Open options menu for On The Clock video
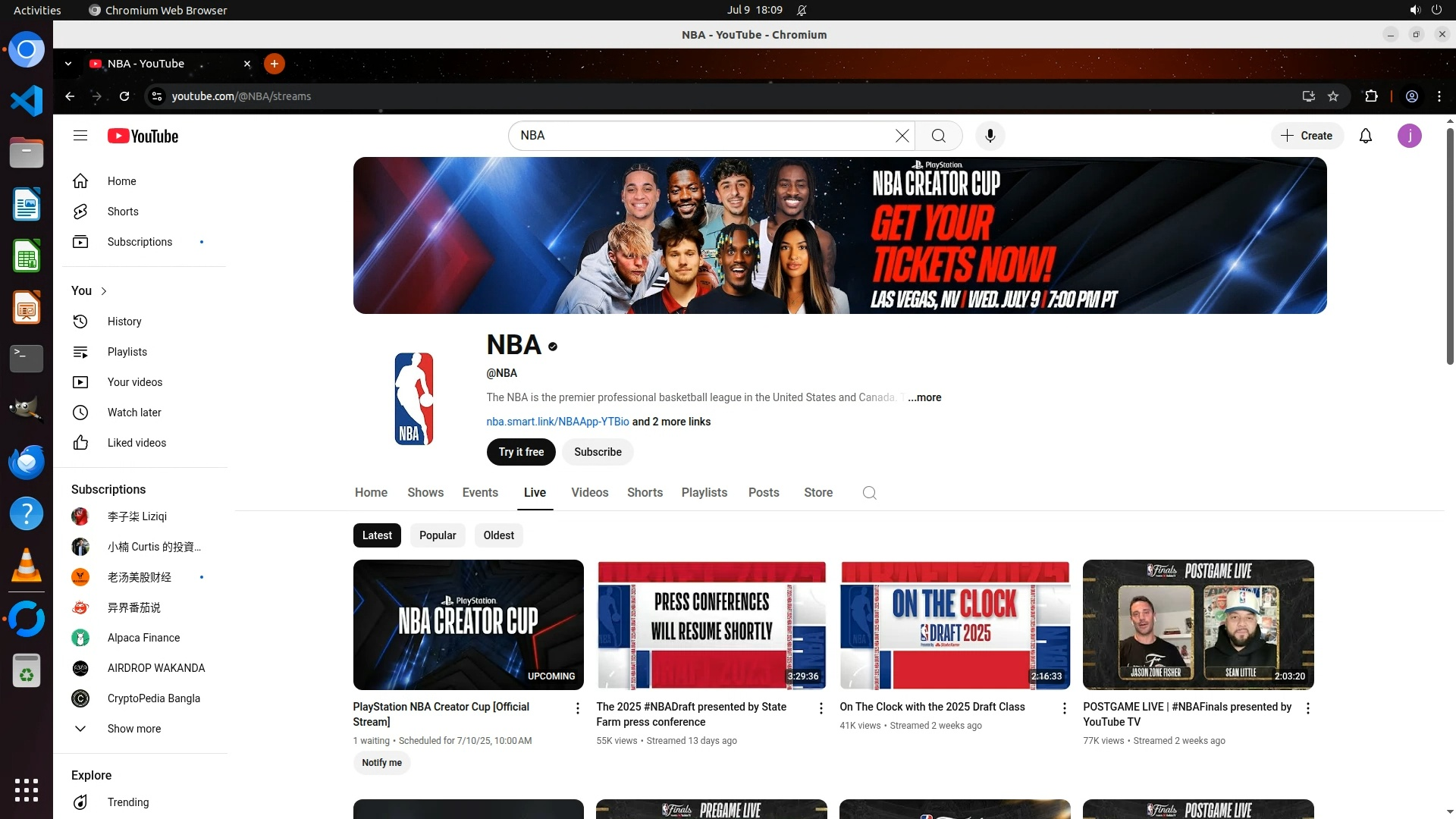 click(x=1064, y=708)
